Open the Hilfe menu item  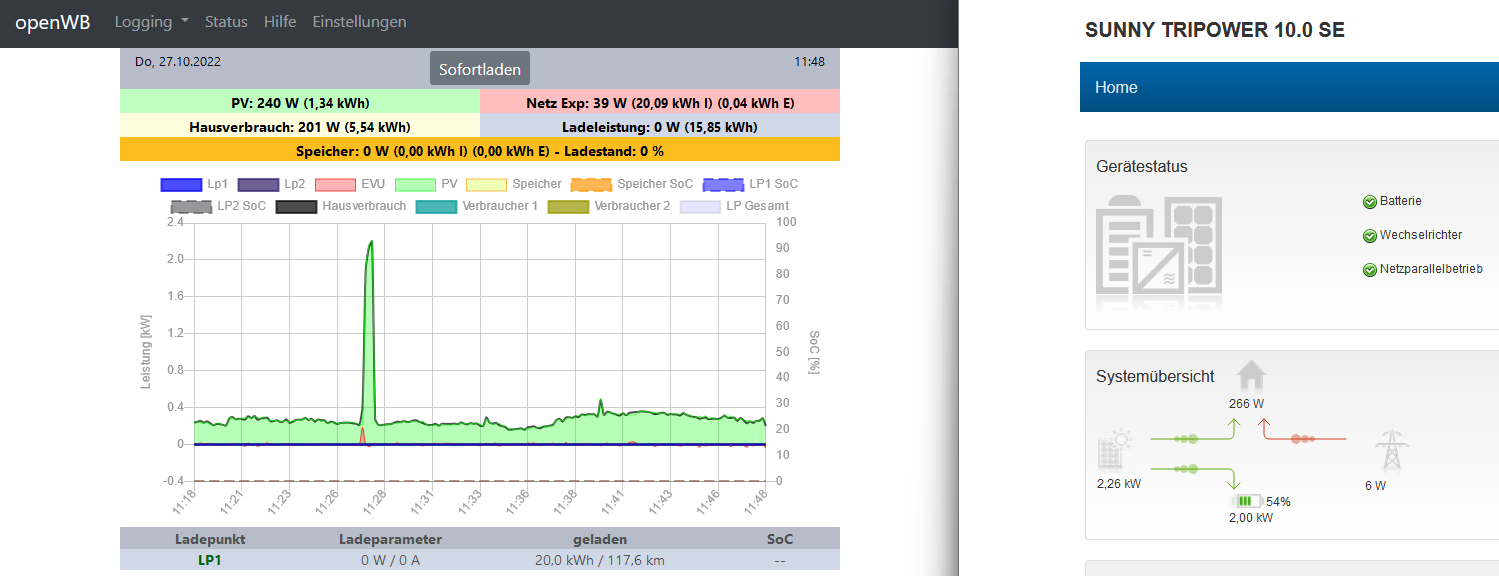[280, 21]
